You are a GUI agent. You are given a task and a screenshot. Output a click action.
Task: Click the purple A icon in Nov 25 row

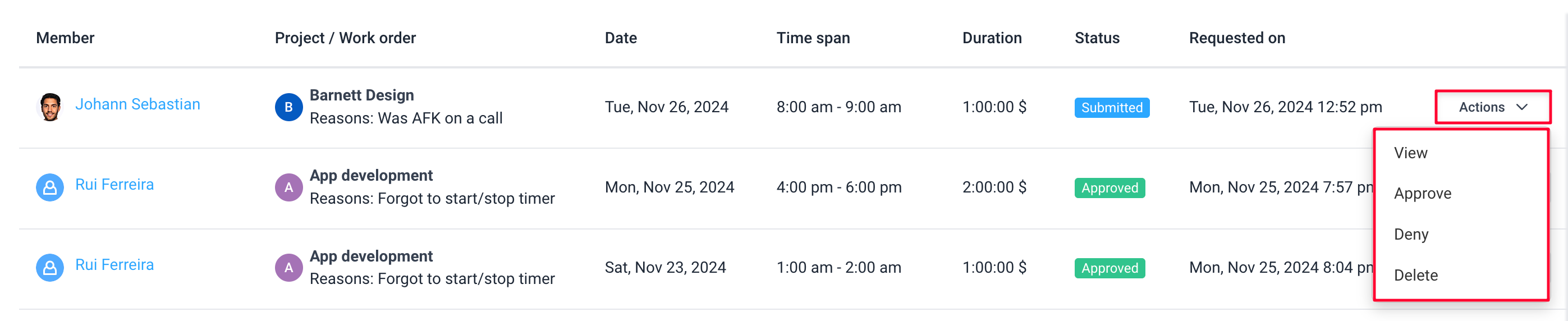click(288, 187)
